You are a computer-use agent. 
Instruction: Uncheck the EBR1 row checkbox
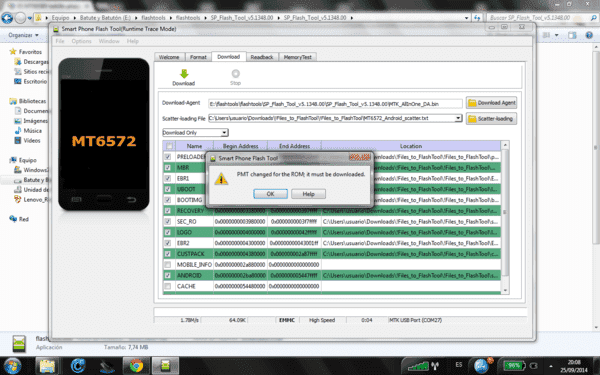coord(168,178)
